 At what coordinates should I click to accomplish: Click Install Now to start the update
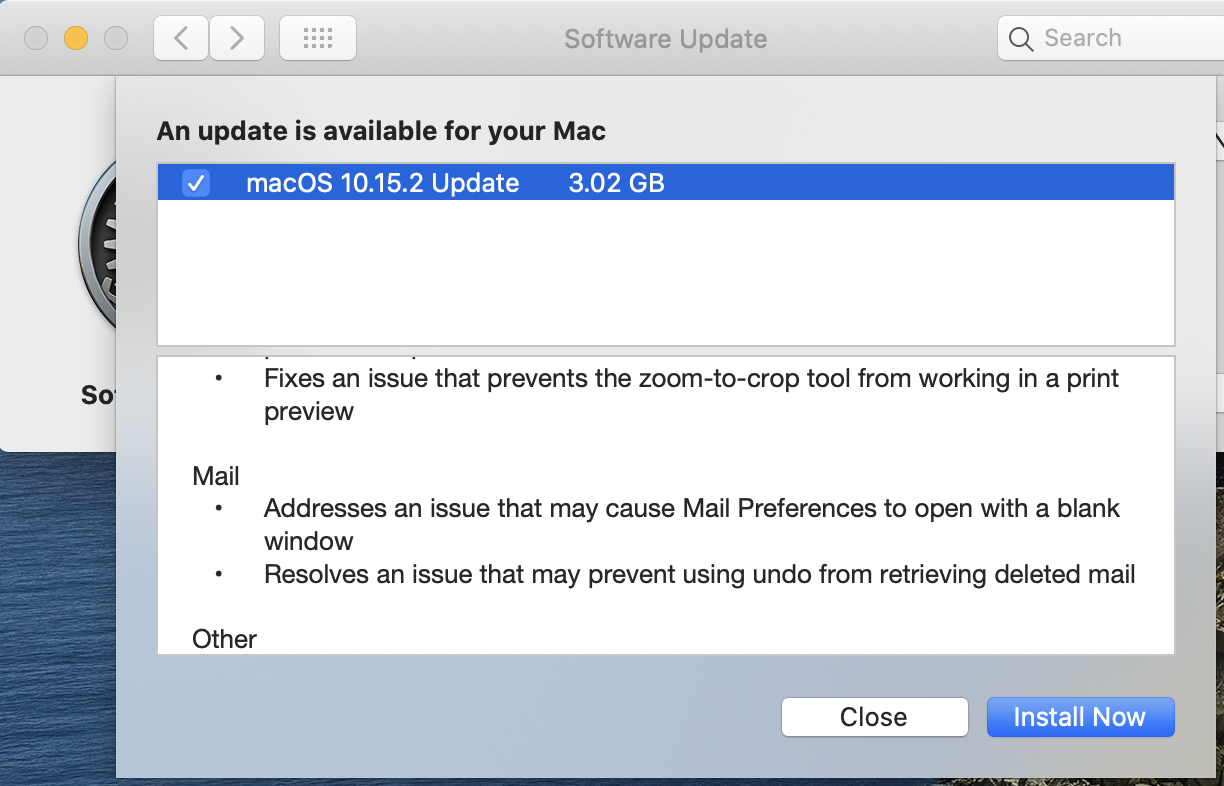click(1080, 717)
